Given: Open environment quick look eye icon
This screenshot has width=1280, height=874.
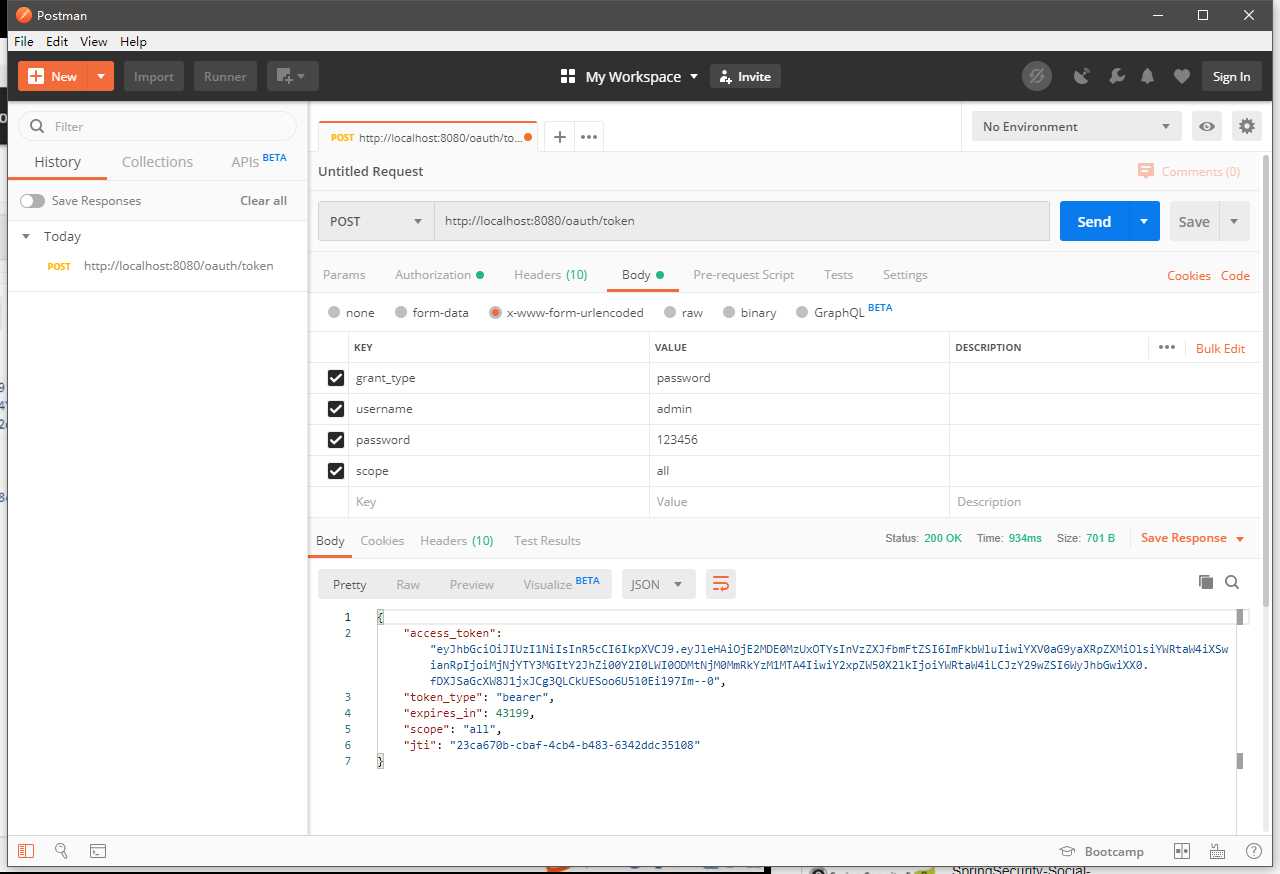Looking at the screenshot, I should point(1208,126).
